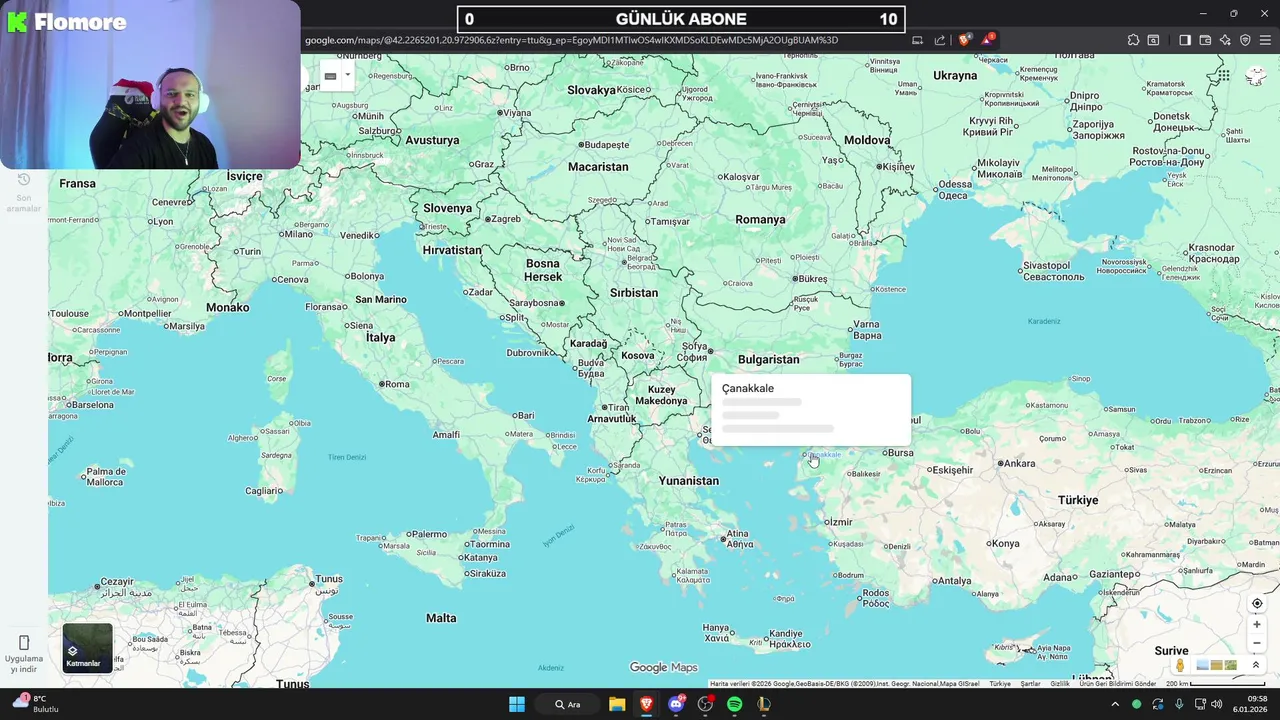Screen dimensions: 1280x720
Task: Open the Google apps grid
Action: pyautogui.click(x=1223, y=76)
